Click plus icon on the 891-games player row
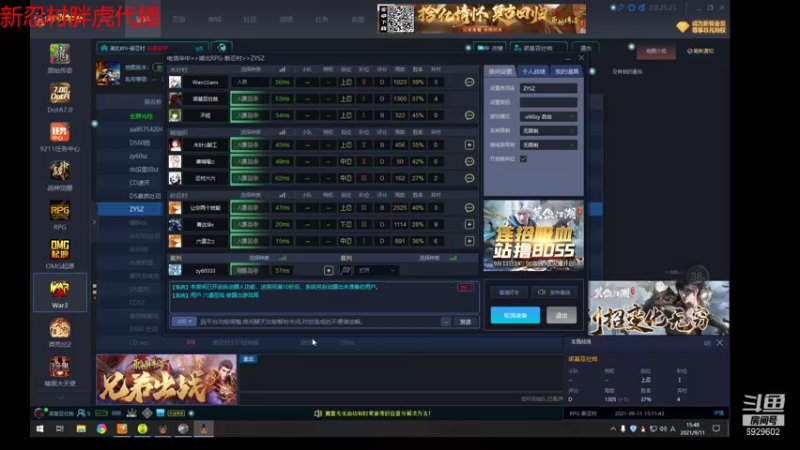 coord(469,241)
